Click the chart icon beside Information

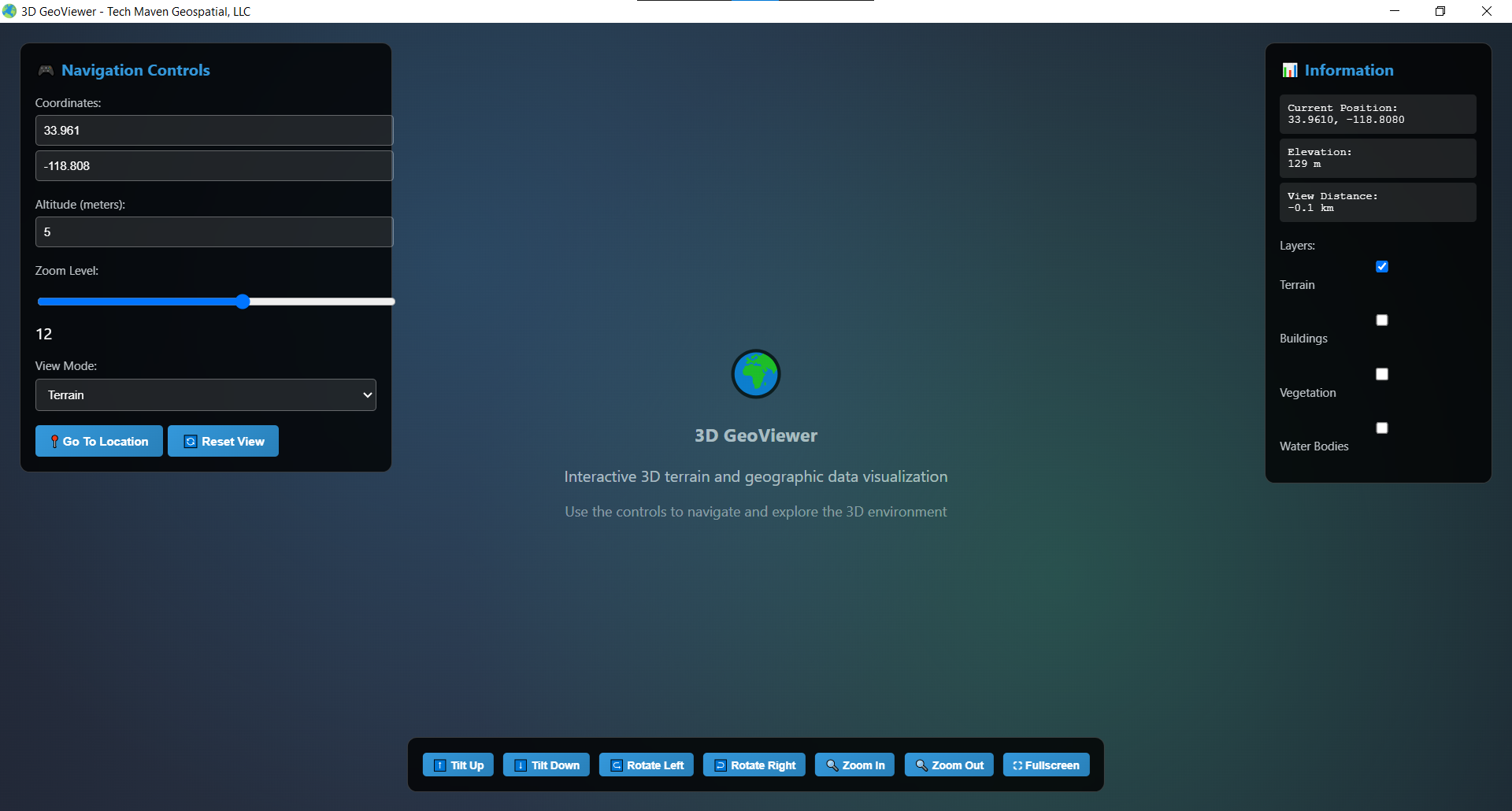(x=1290, y=71)
